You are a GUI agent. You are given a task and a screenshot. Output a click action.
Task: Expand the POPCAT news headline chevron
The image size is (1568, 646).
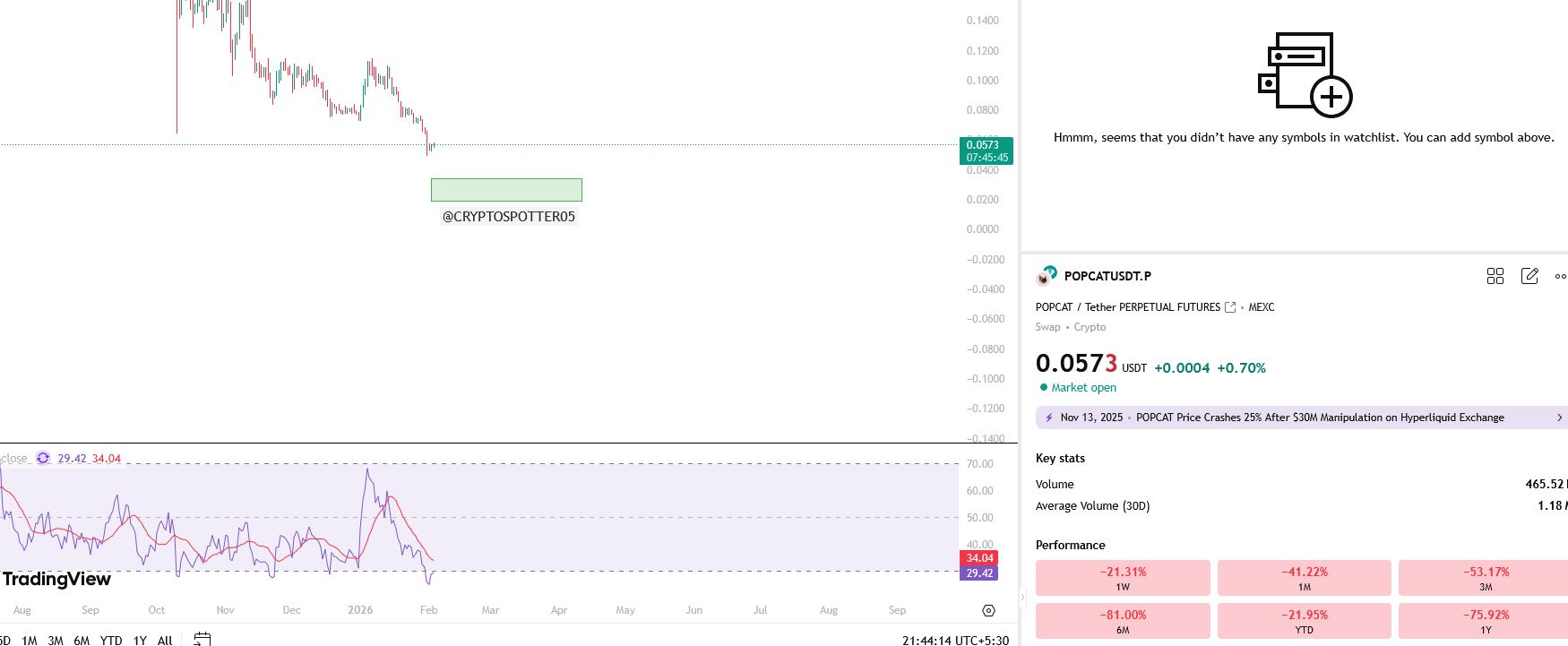[1559, 418]
